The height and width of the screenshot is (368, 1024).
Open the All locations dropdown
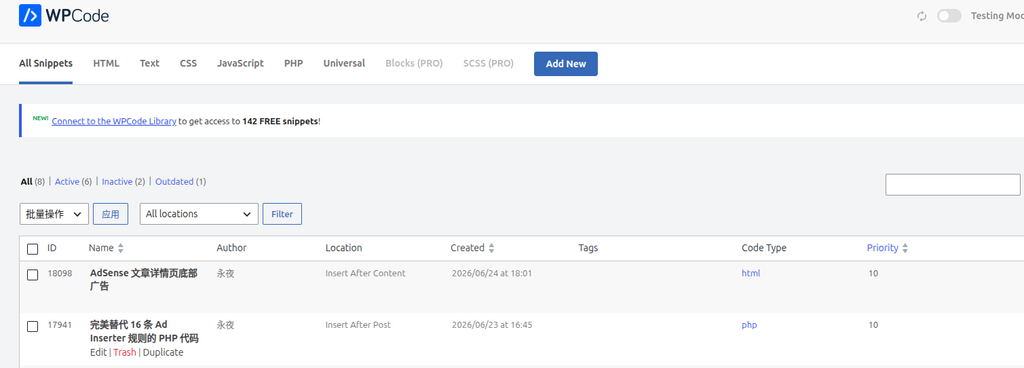[199, 214]
